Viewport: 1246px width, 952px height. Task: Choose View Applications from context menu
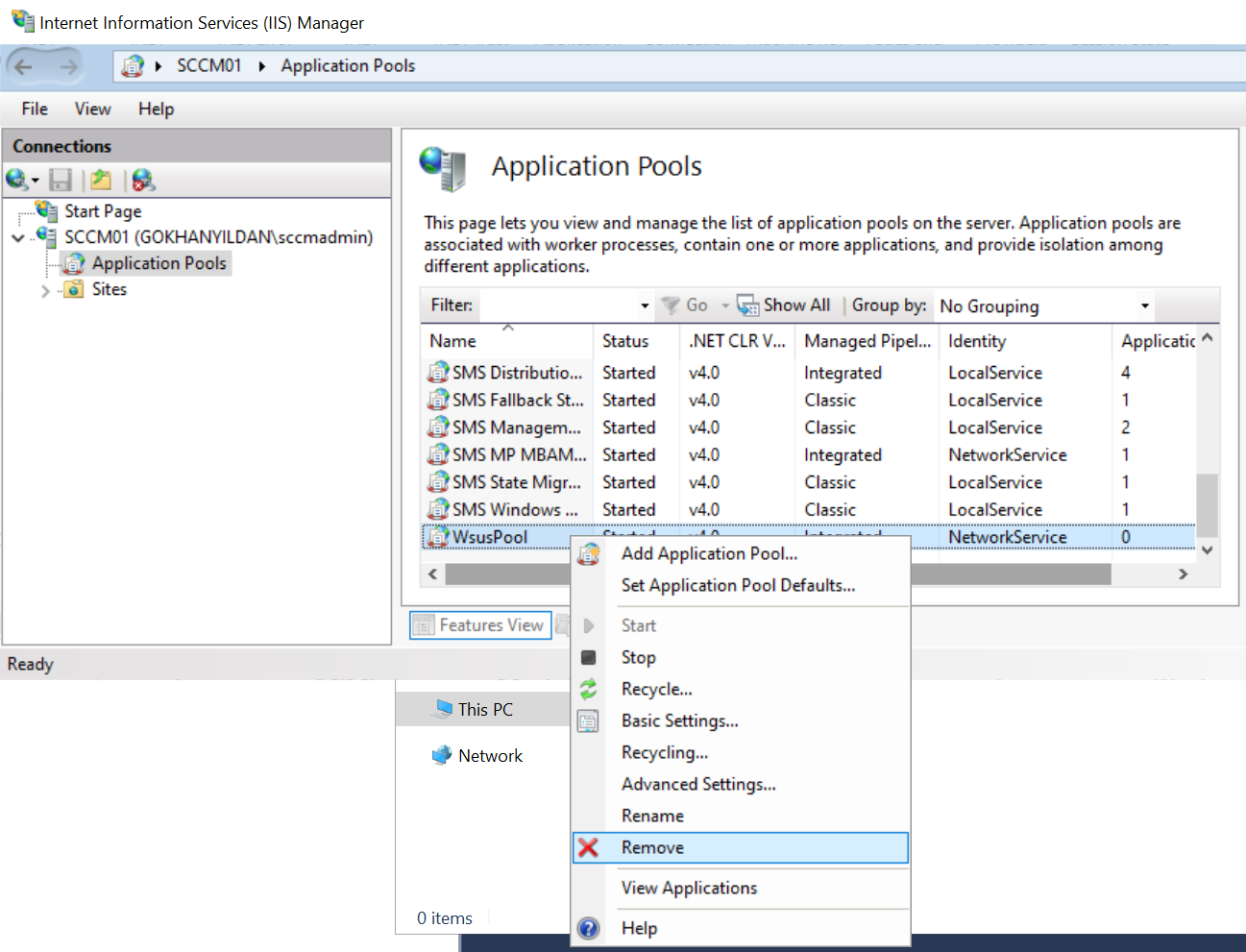(x=741, y=888)
